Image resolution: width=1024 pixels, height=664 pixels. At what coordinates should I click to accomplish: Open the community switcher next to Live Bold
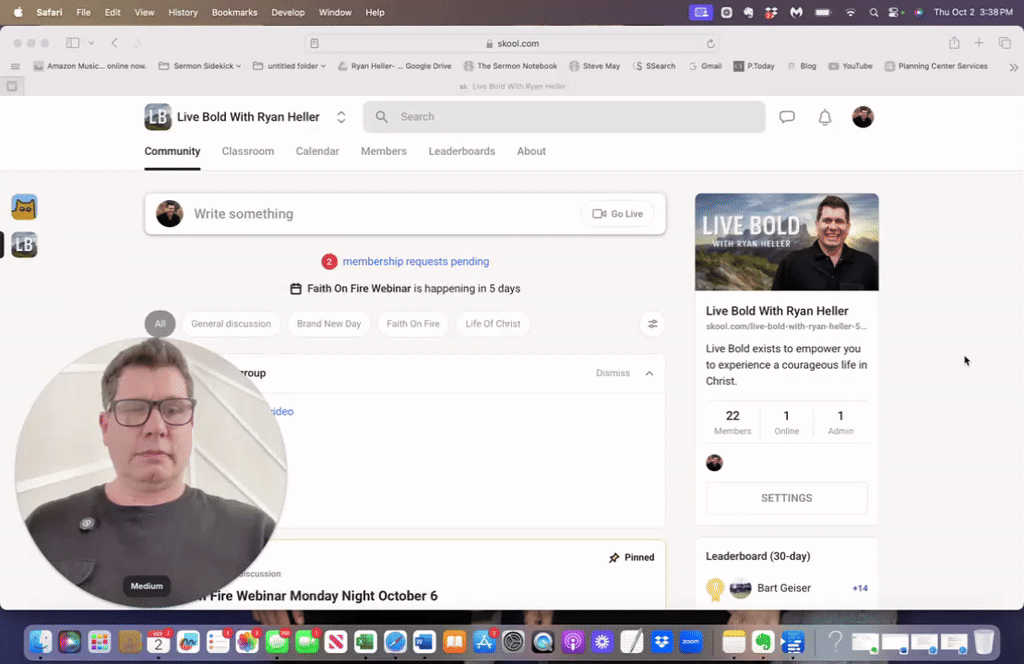click(x=340, y=116)
